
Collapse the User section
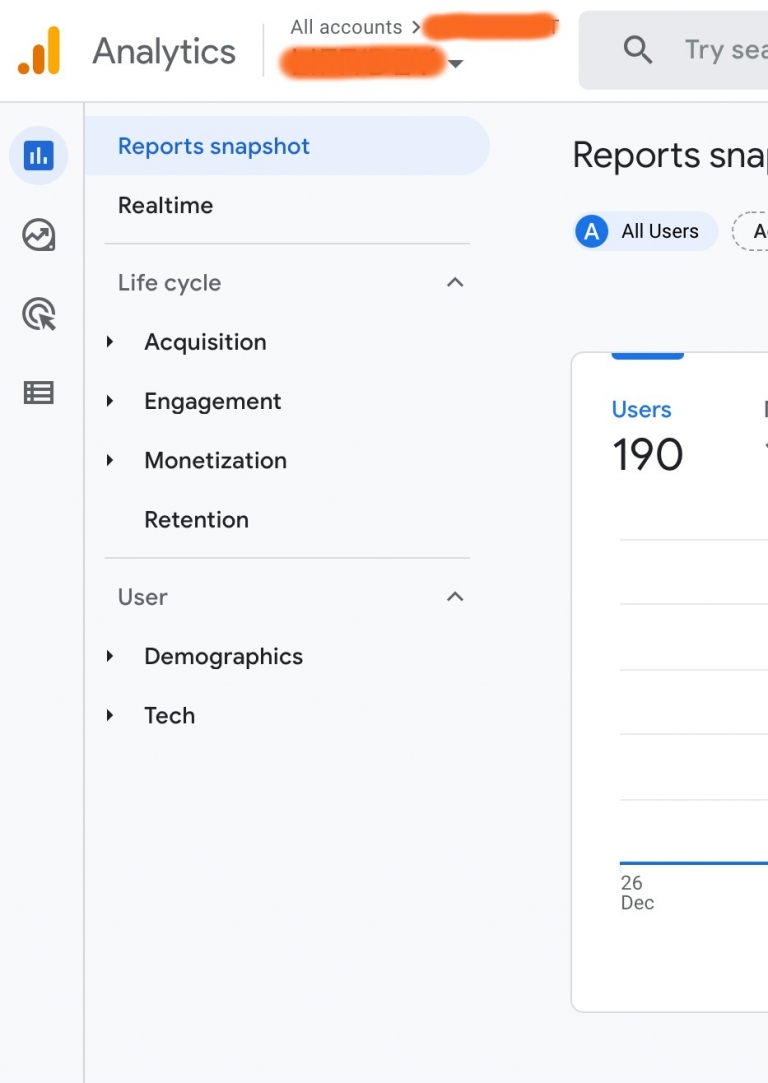coord(455,596)
